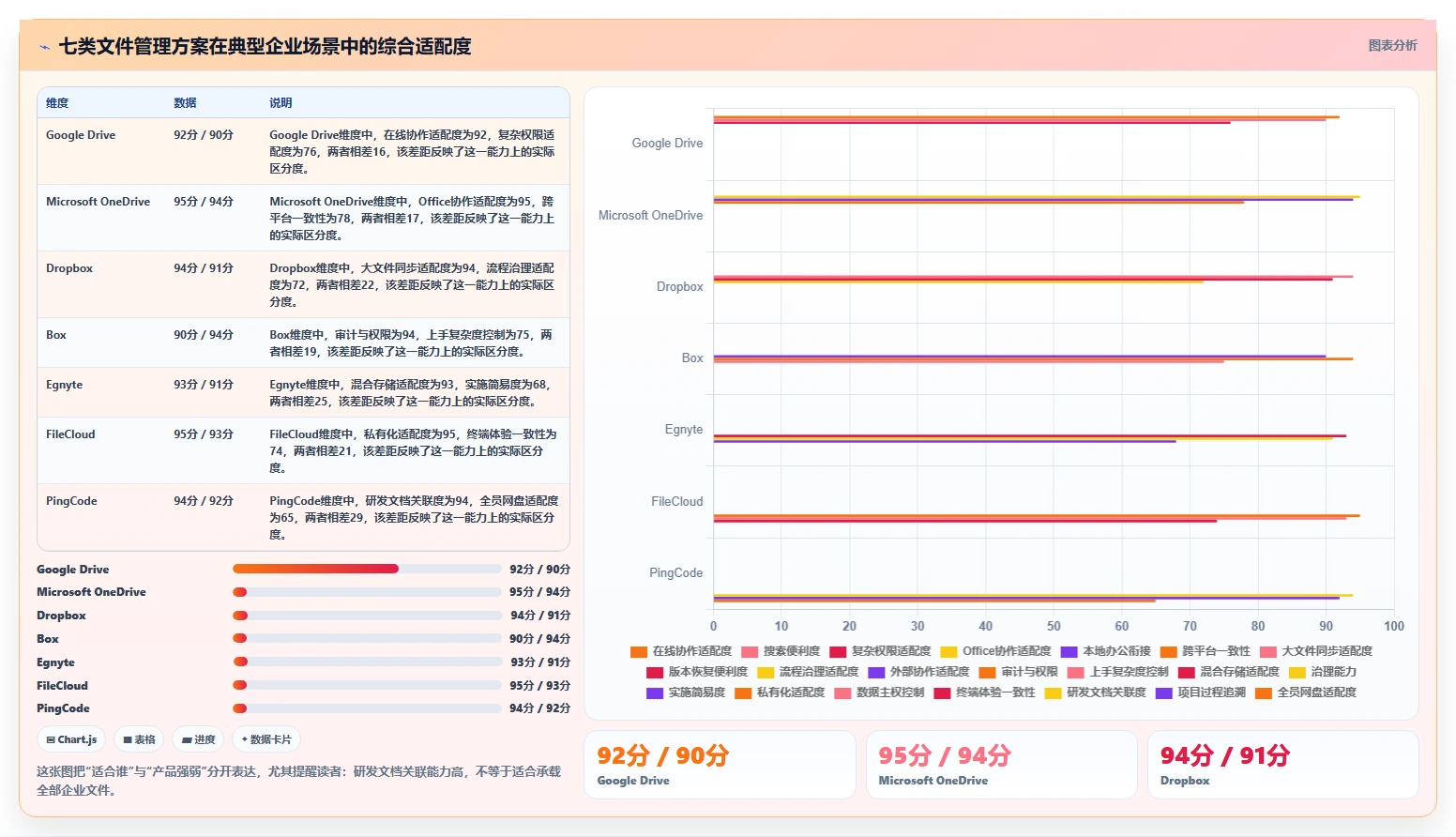The image size is (1456, 837).
Task: Toggle 跨平台一致性 legend item
Action: (x=1205, y=651)
